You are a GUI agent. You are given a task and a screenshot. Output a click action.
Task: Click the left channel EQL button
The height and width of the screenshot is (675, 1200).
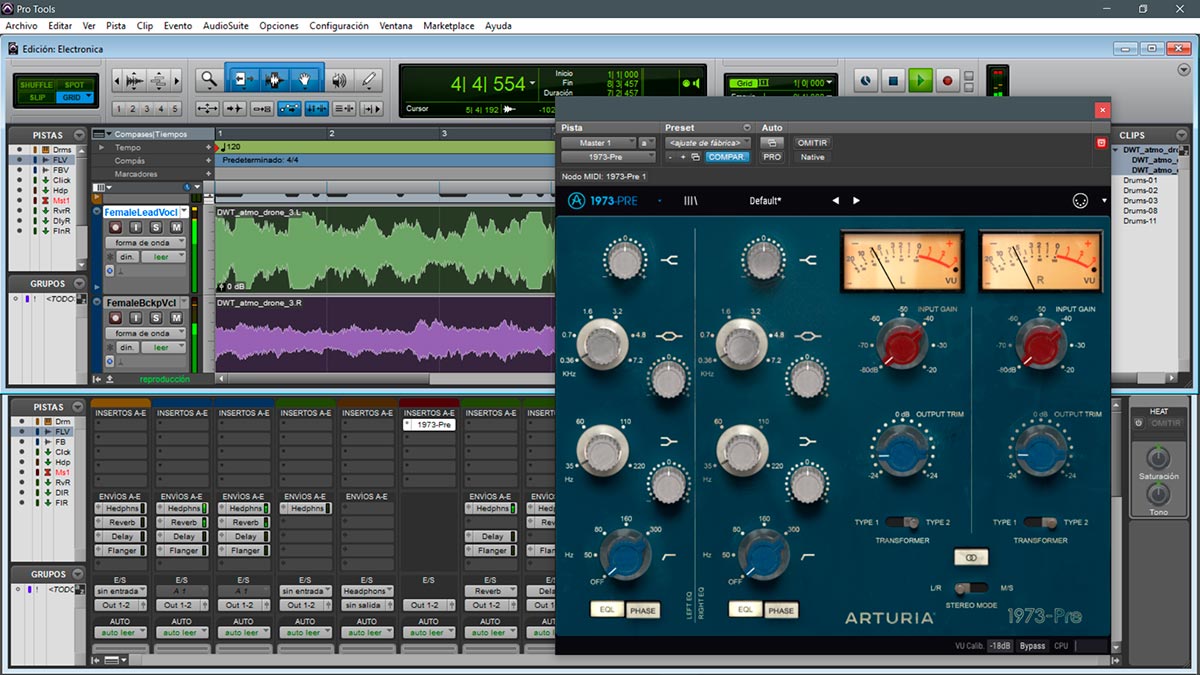[x=607, y=609]
